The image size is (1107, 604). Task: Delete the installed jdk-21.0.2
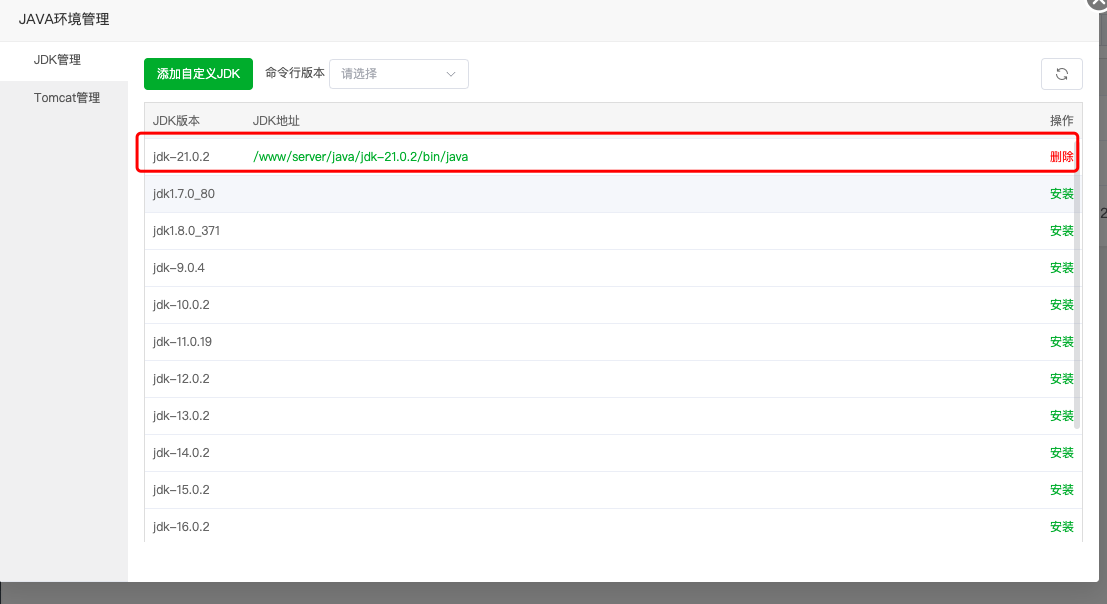pyautogui.click(x=1061, y=157)
